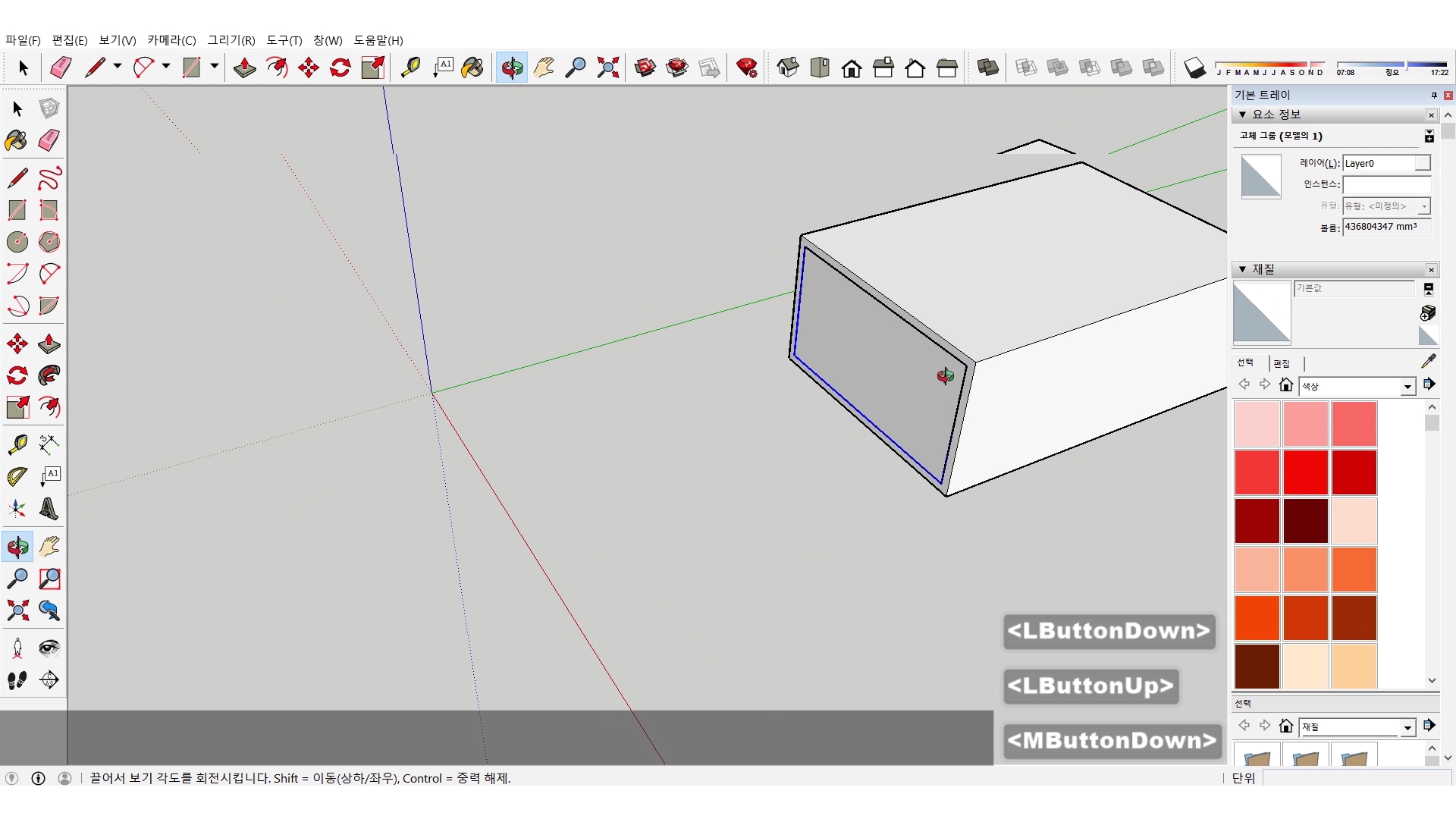
Task: Choose the Tape Measure tool
Action: point(410,67)
